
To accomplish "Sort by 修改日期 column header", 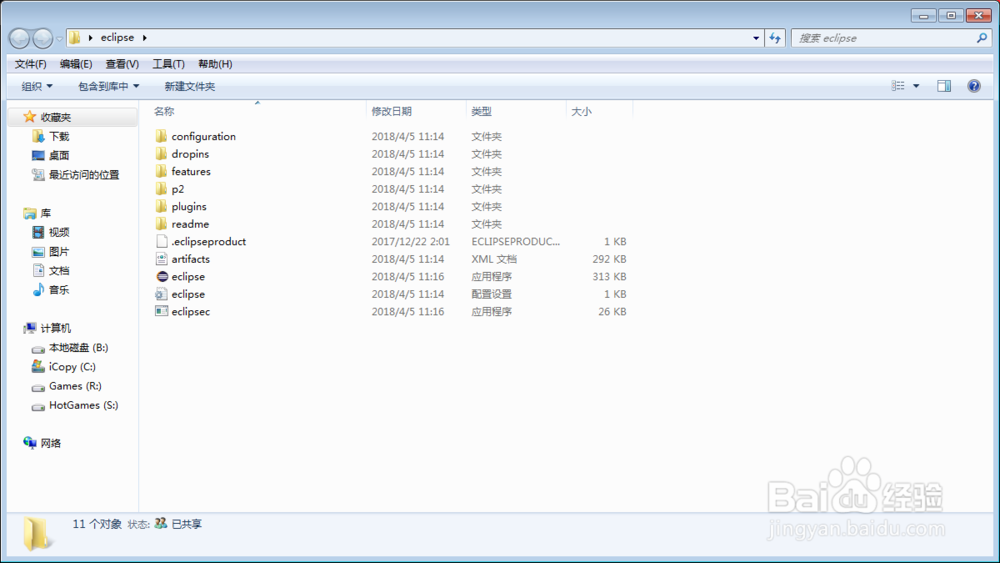I will point(392,111).
